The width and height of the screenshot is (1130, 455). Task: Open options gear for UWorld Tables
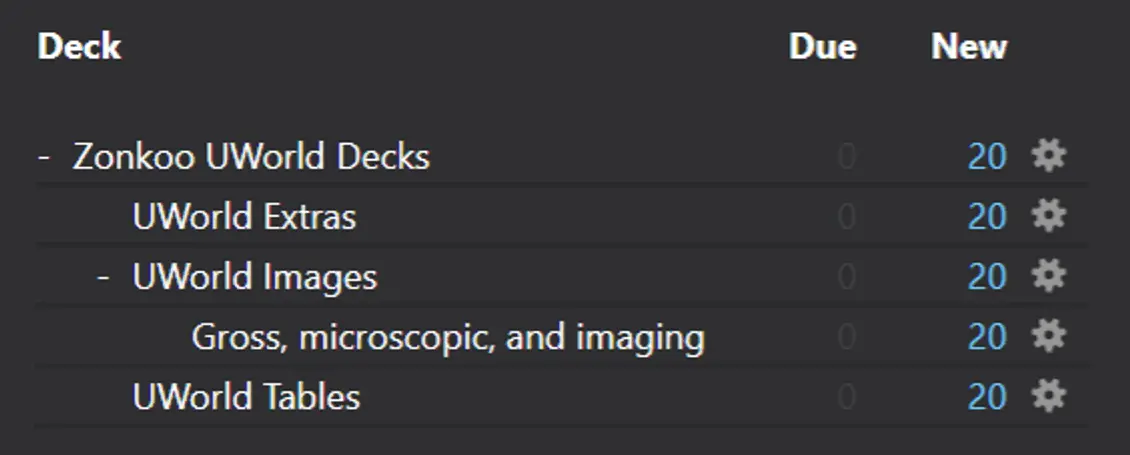click(x=1049, y=396)
